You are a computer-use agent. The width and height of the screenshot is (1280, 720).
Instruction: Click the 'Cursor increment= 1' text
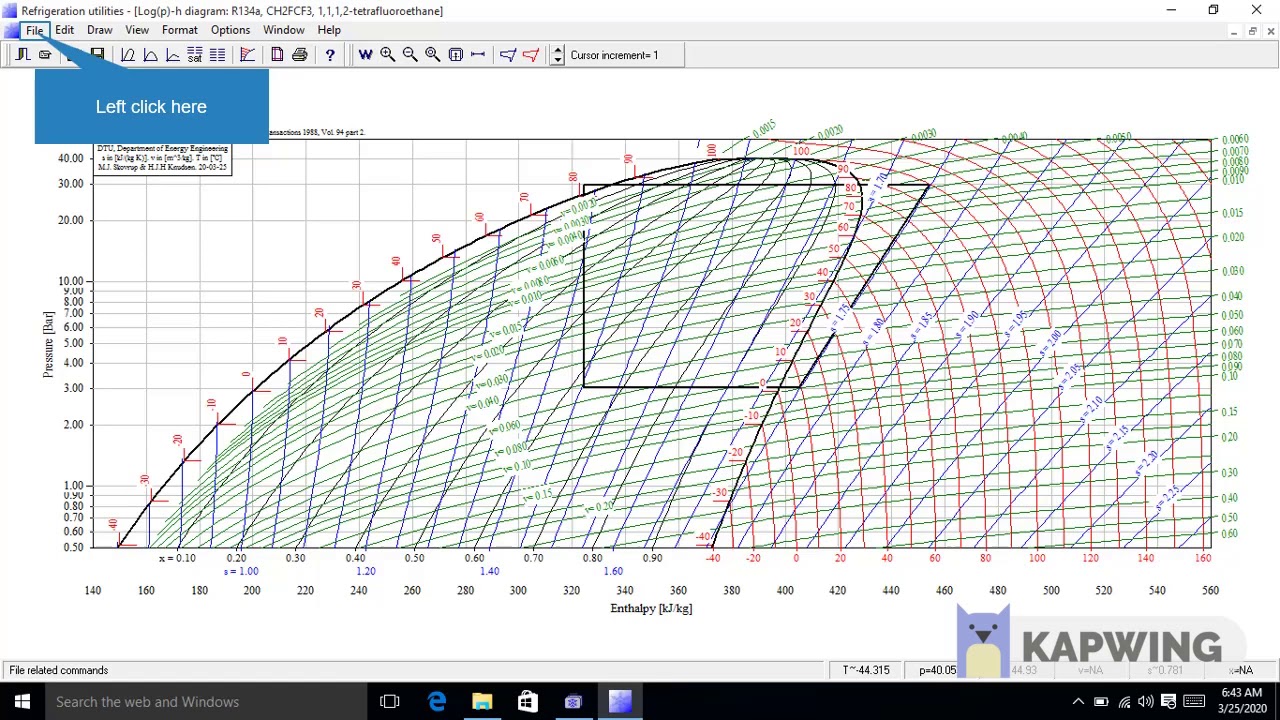(x=614, y=55)
